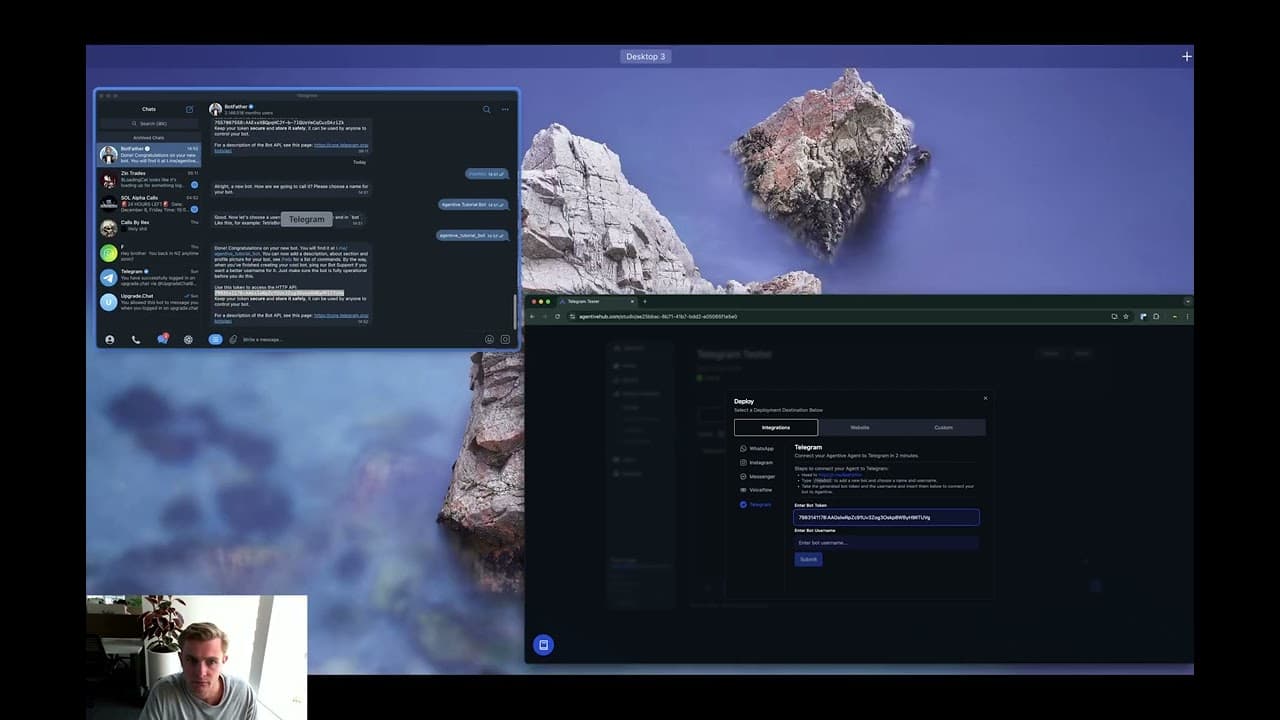The height and width of the screenshot is (720, 1280).
Task: Open Chats bubble icon with unread badge
Action: (x=162, y=339)
